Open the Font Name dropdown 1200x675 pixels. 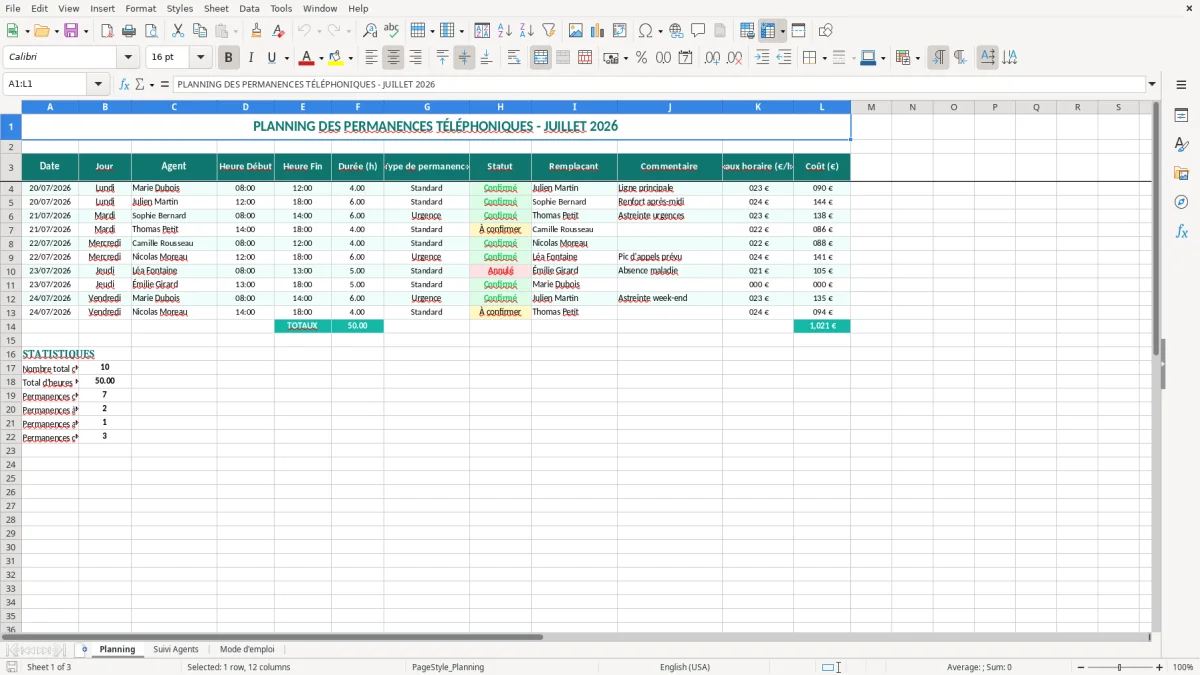(x=128, y=58)
